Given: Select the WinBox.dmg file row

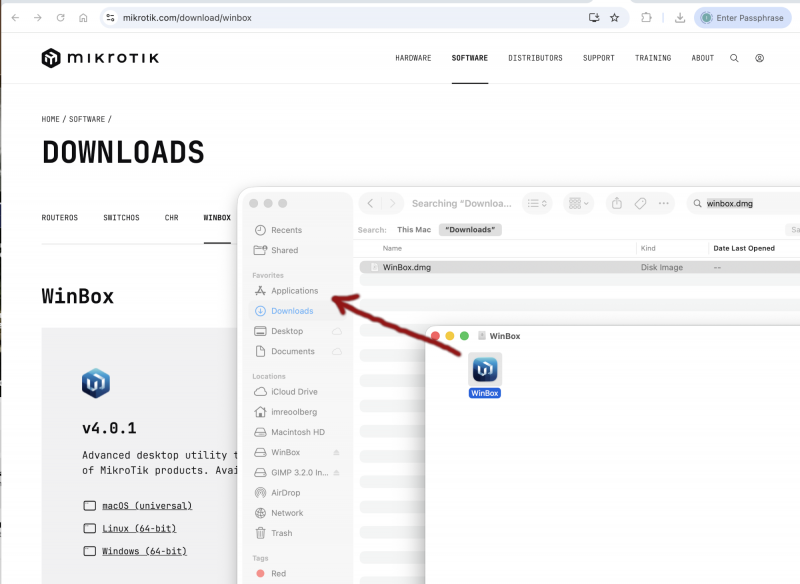Looking at the screenshot, I should (580, 267).
